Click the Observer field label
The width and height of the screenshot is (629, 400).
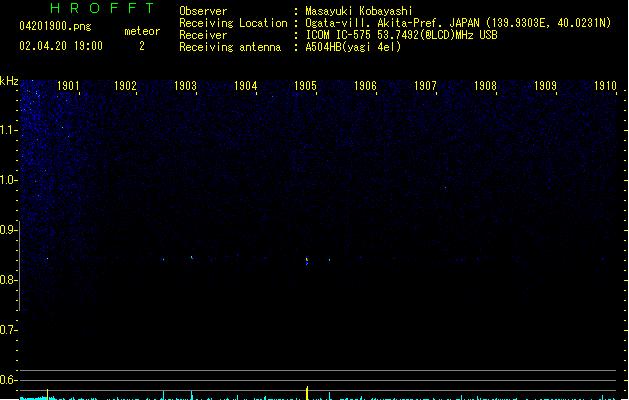pyautogui.click(x=203, y=11)
